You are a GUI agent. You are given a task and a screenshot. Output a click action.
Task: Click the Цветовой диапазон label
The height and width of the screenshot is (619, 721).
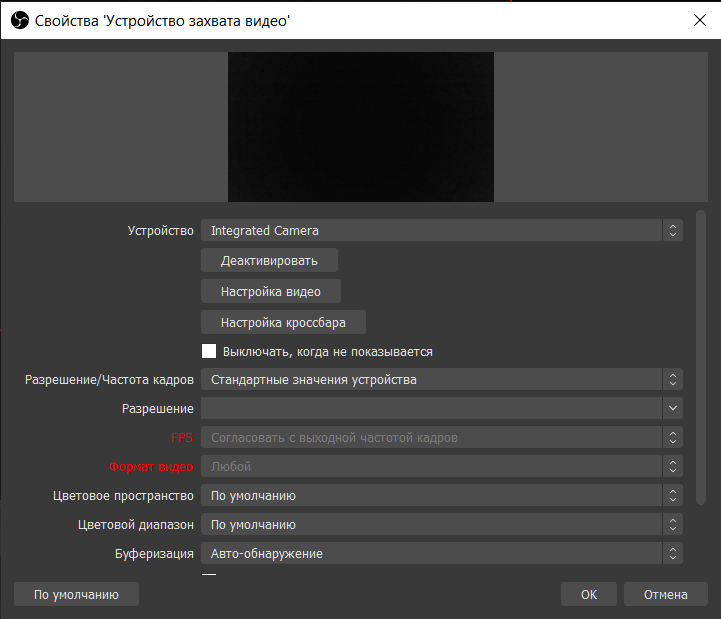point(136,525)
